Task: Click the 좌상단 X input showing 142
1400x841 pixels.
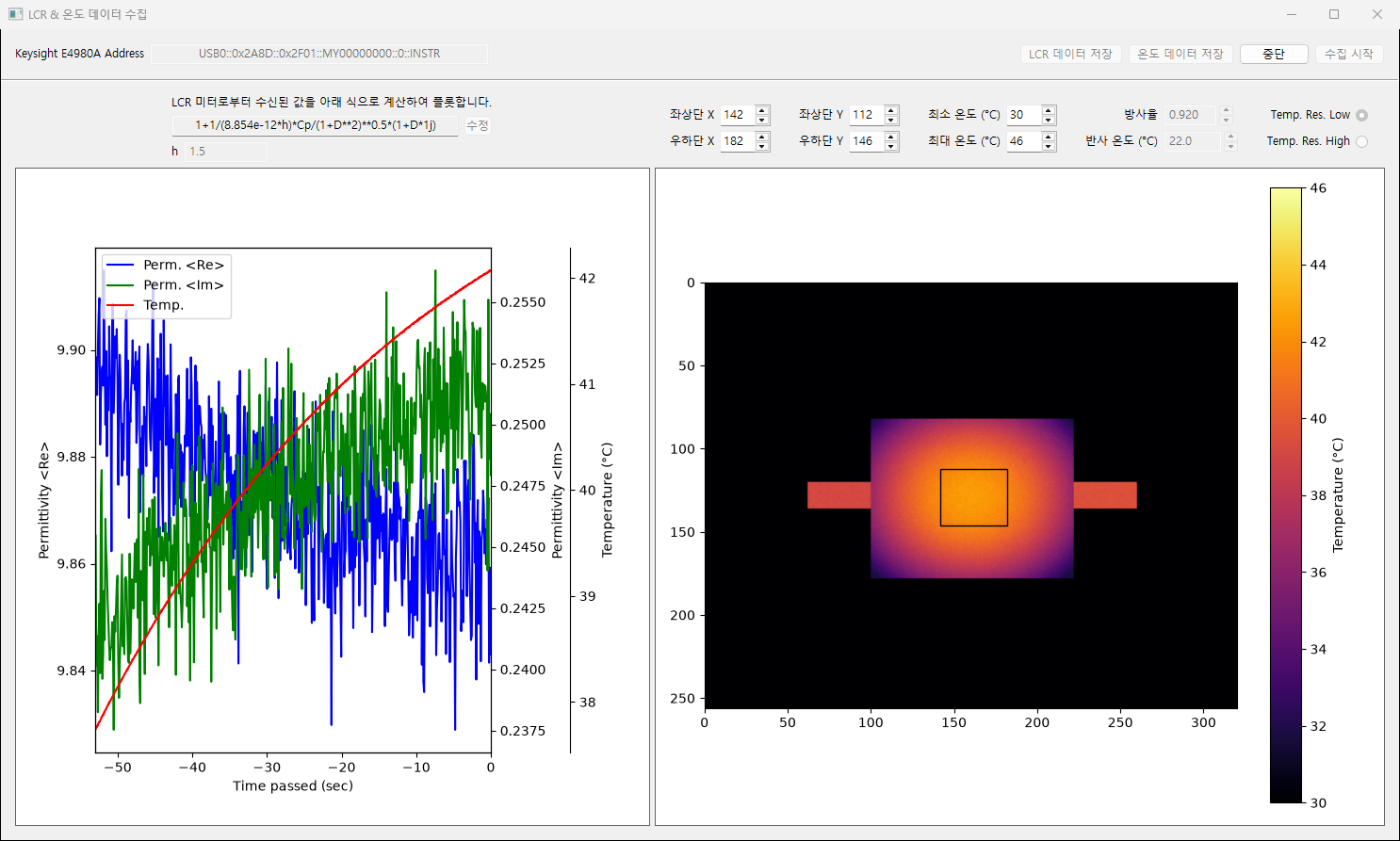Action: (x=738, y=115)
